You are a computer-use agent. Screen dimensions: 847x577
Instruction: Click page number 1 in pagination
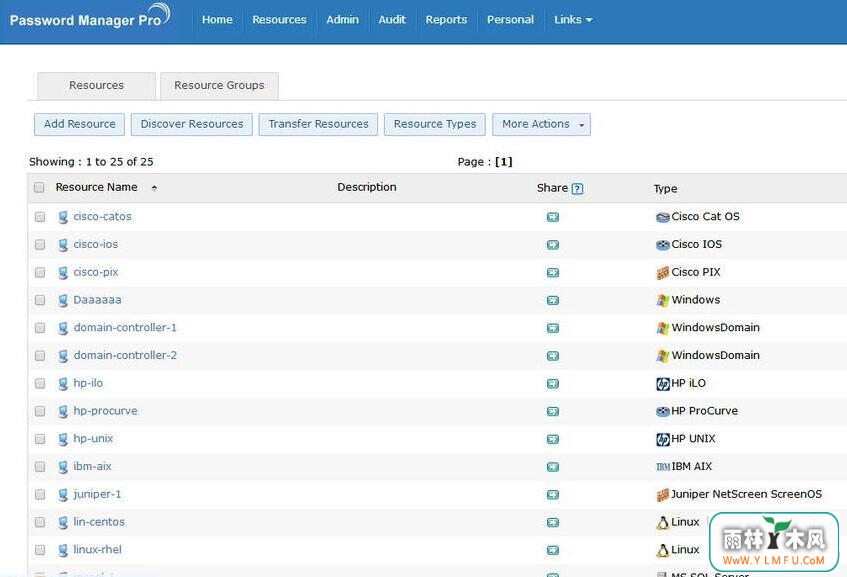point(503,162)
